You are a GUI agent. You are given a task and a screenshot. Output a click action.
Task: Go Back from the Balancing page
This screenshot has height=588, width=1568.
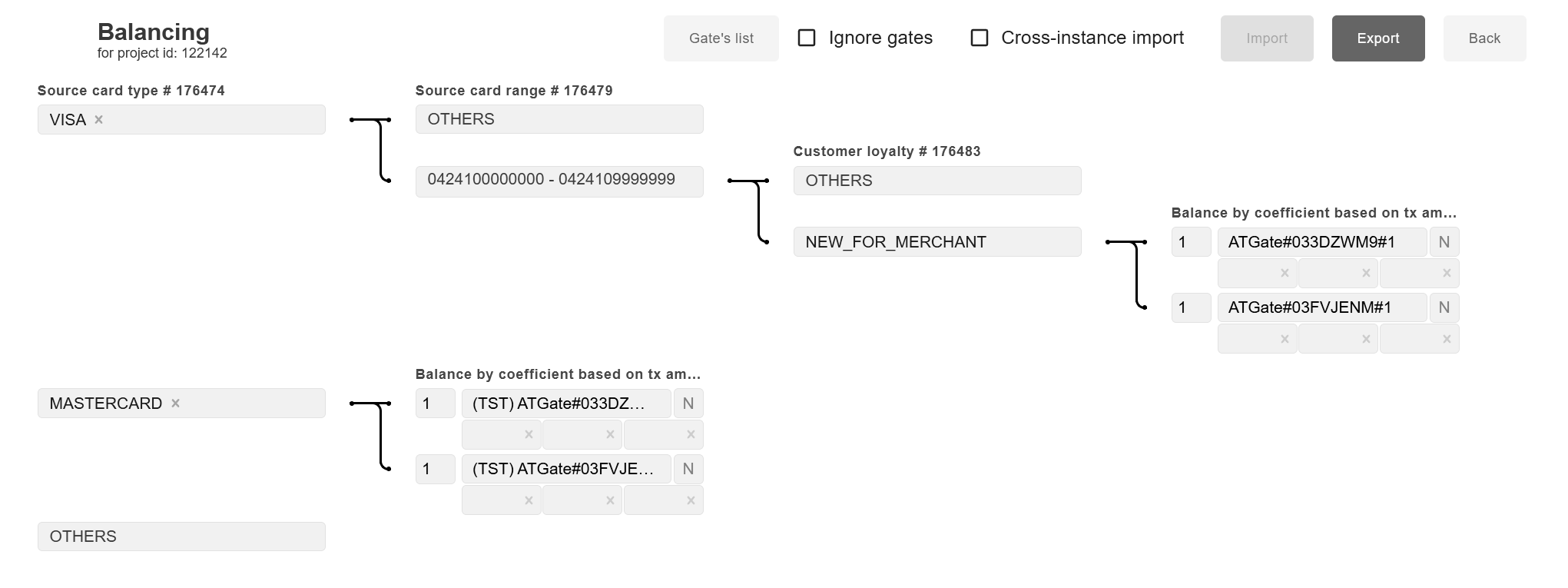[1483, 38]
